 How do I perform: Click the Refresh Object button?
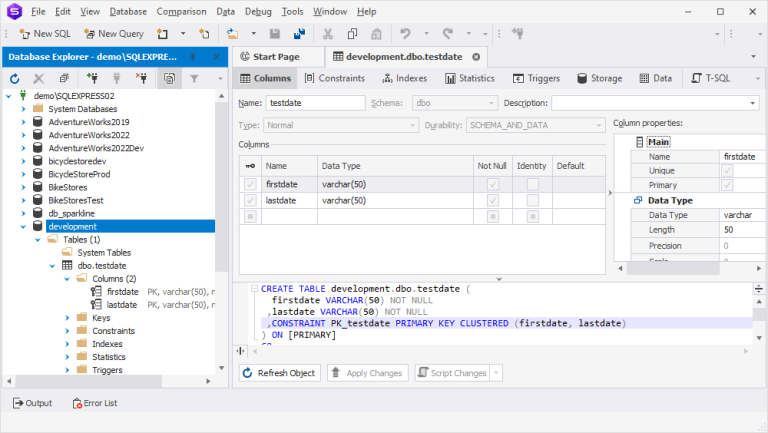(x=280, y=373)
